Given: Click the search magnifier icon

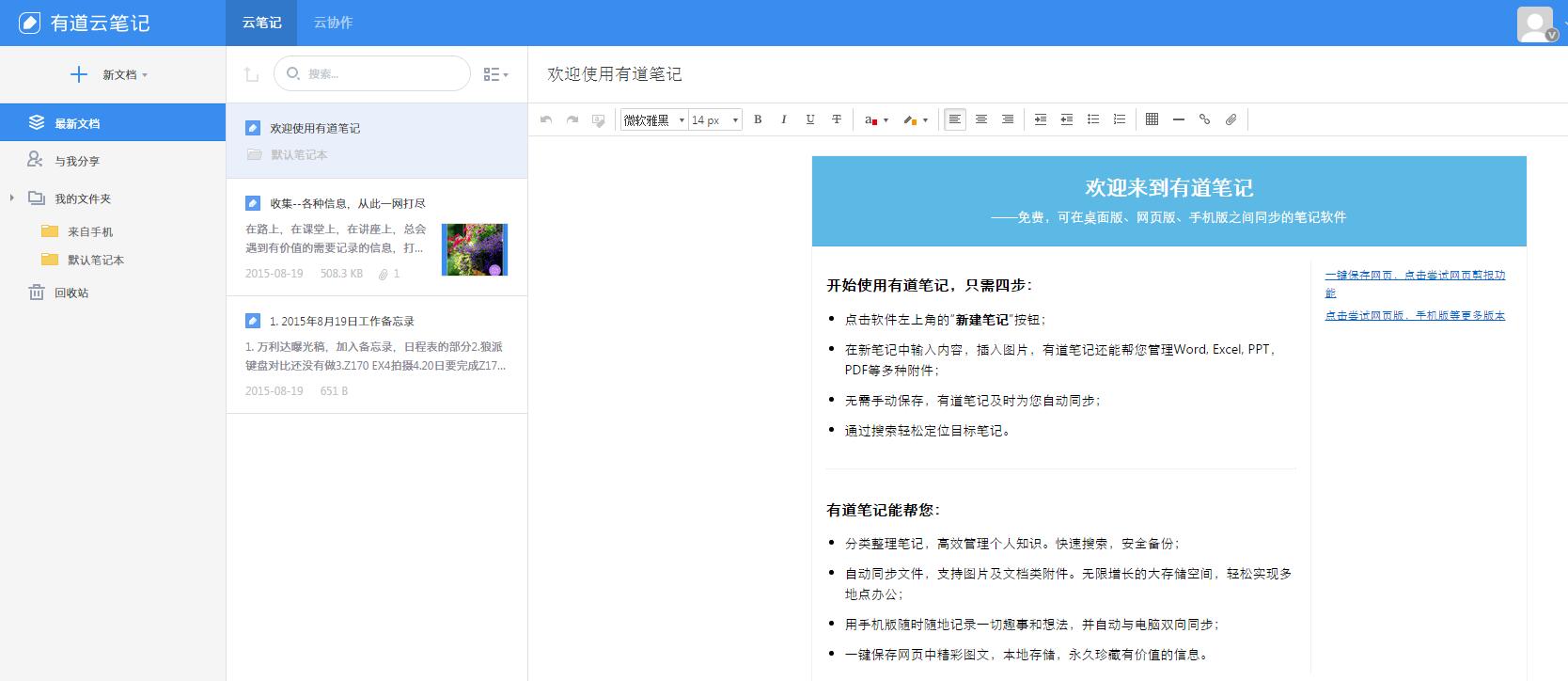Looking at the screenshot, I should pos(293,73).
